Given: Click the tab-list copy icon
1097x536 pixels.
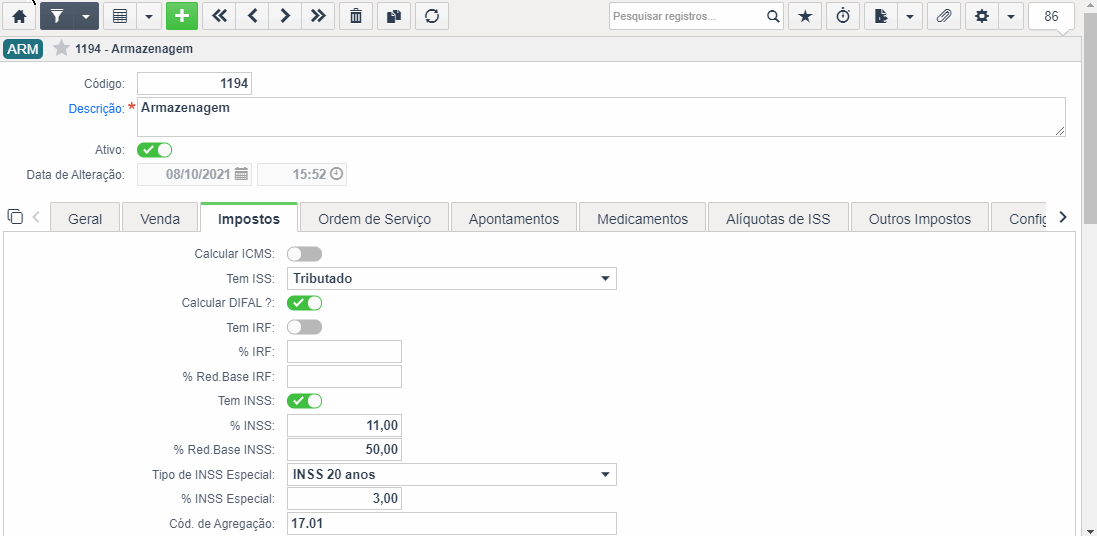Looking at the screenshot, I should tap(15, 216).
